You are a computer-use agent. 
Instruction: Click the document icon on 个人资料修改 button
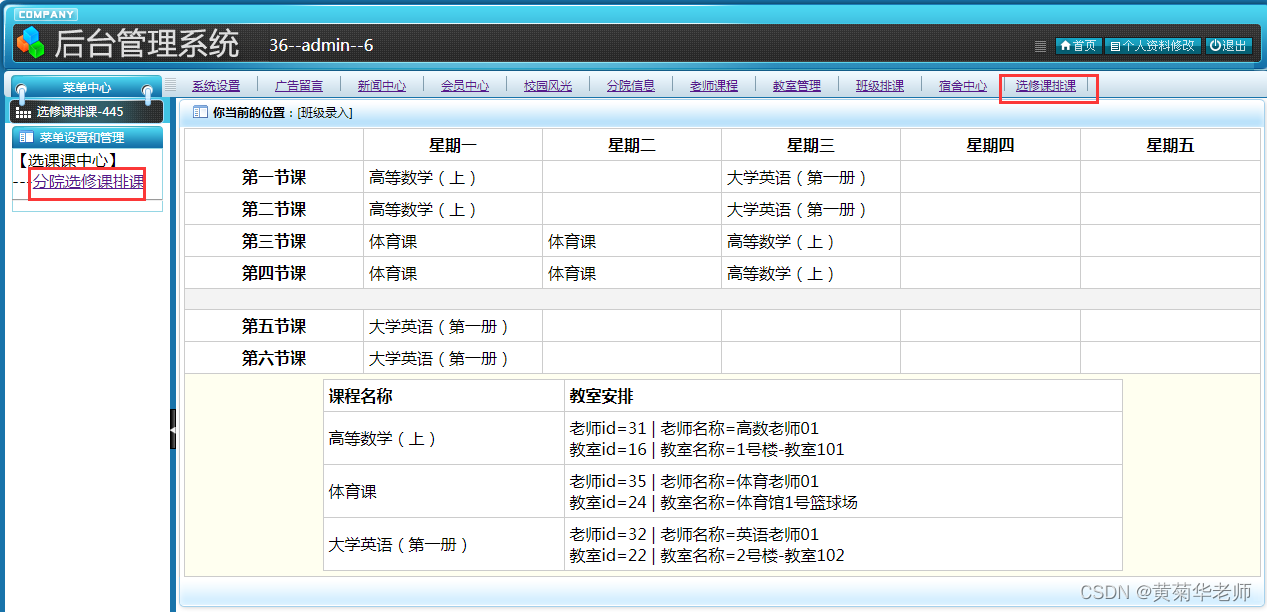(1116, 46)
